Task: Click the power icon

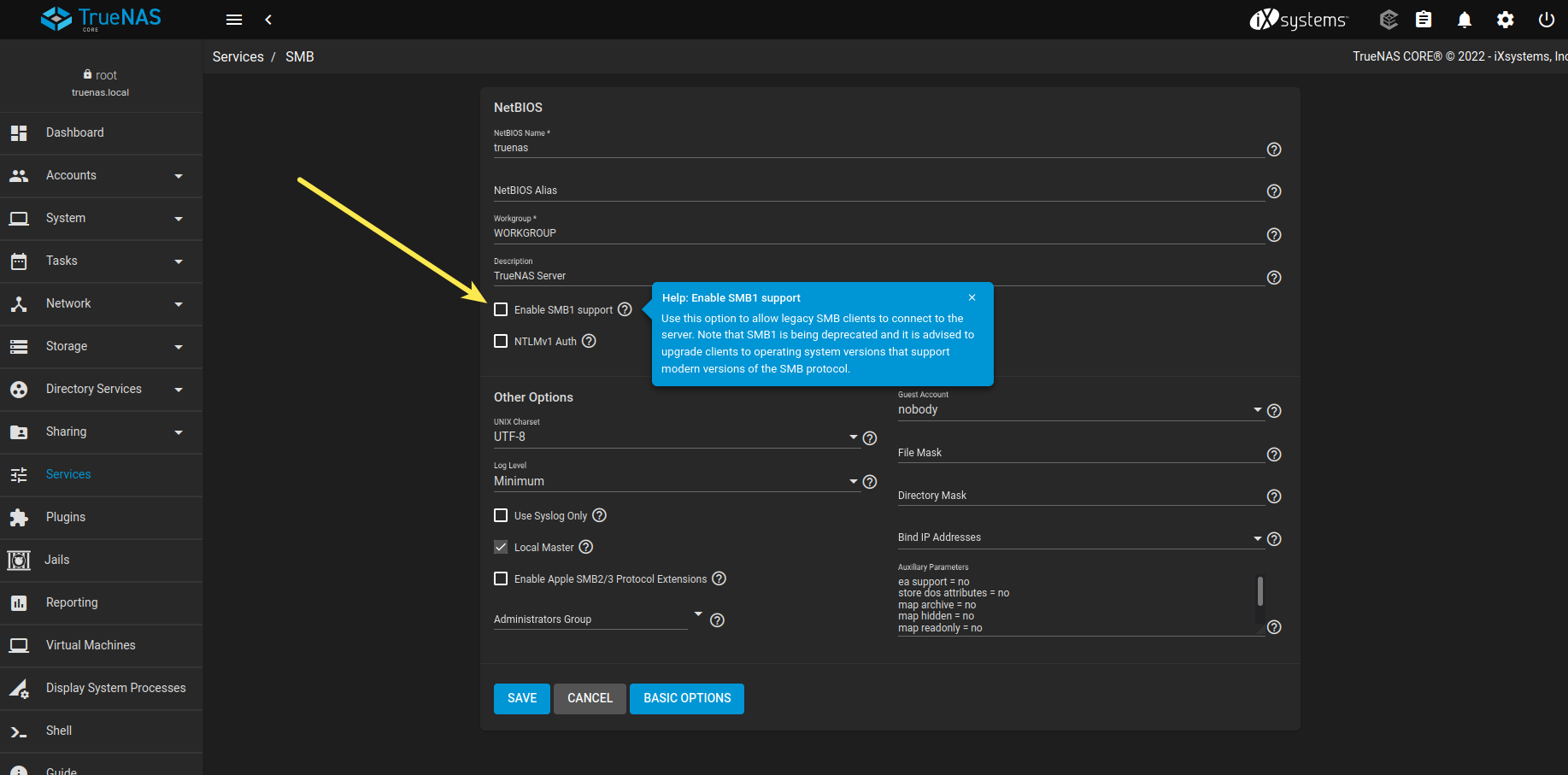Action: (1547, 20)
